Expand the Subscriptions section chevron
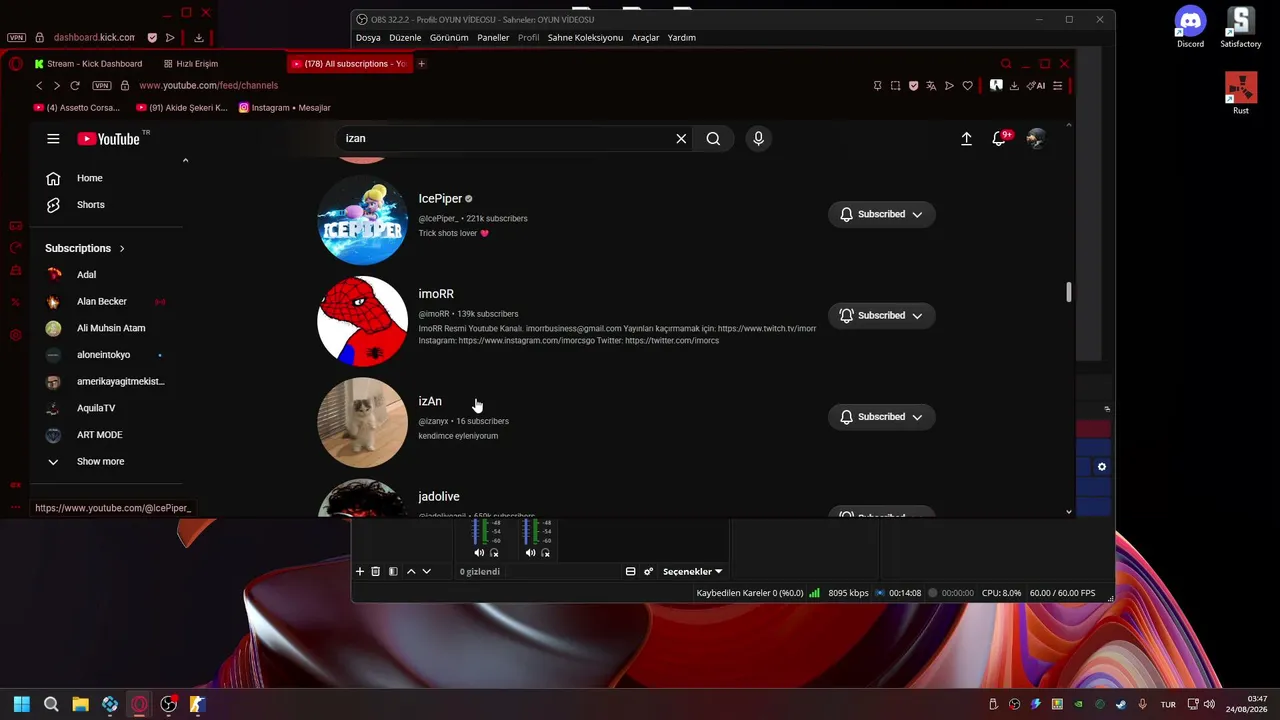Screen dimensions: 1280x720 pyautogui.click(x=122, y=248)
